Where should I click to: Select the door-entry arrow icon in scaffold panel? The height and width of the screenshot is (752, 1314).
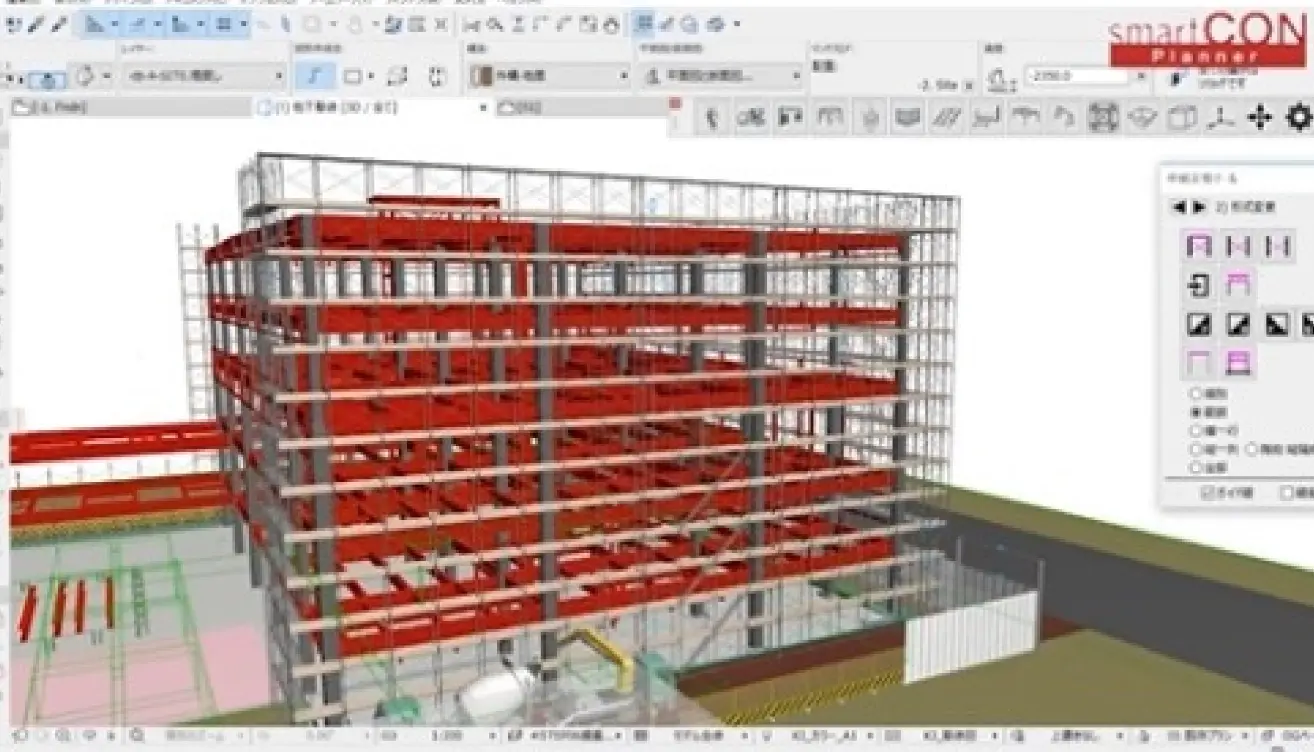[x=1198, y=286]
